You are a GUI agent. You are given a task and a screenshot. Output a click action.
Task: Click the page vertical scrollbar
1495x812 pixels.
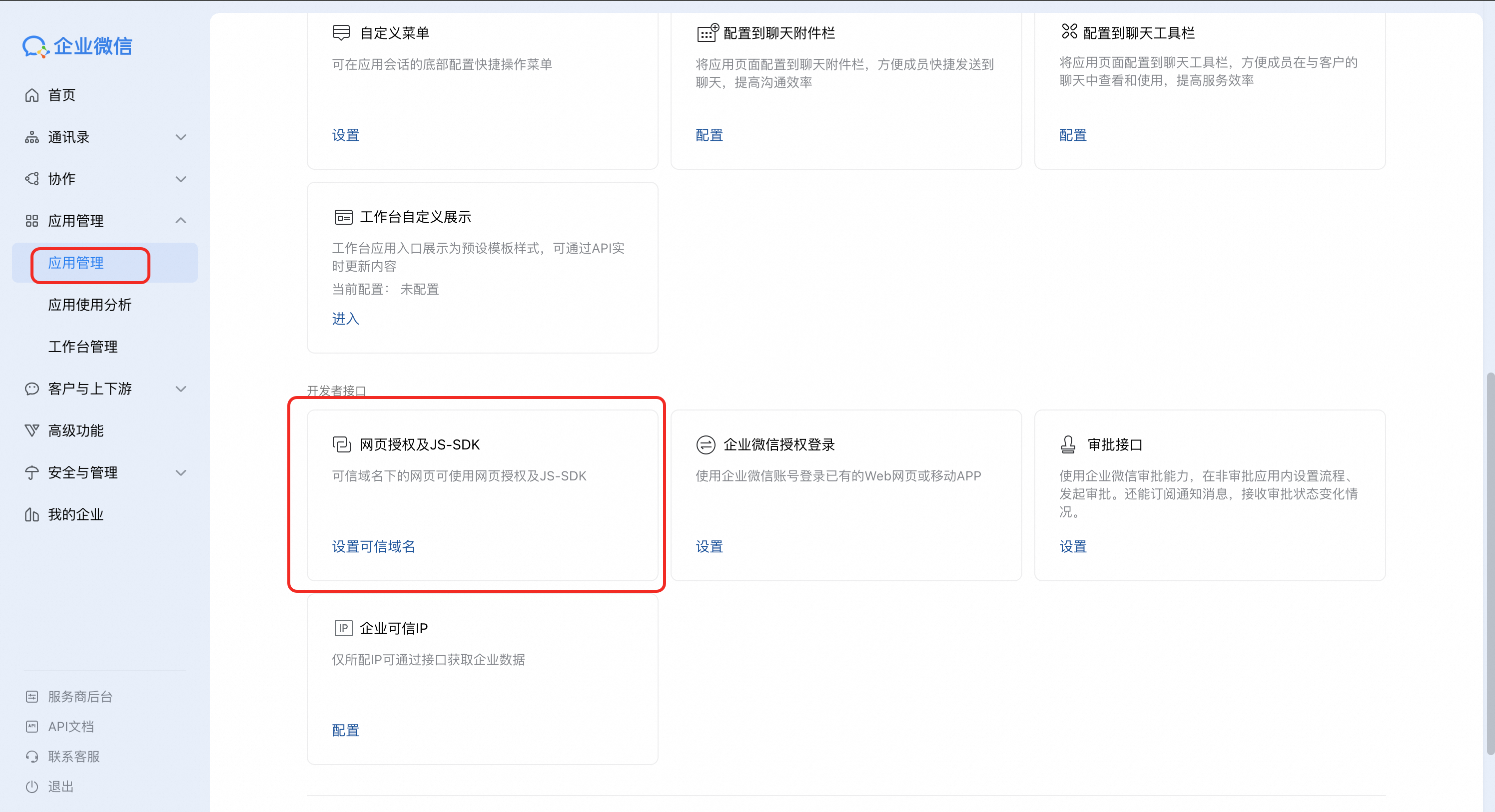1490,563
